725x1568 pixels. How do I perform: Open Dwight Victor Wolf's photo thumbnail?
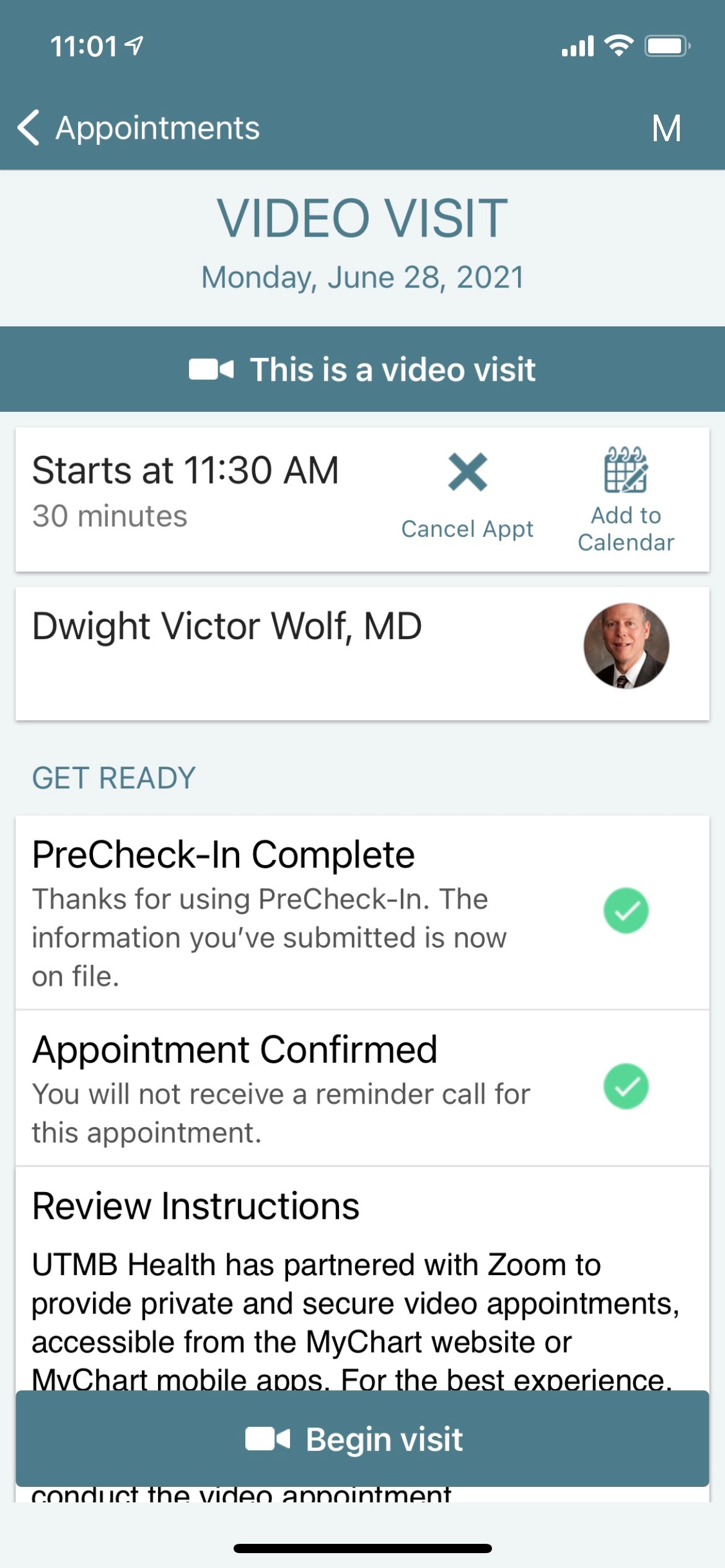coord(626,645)
